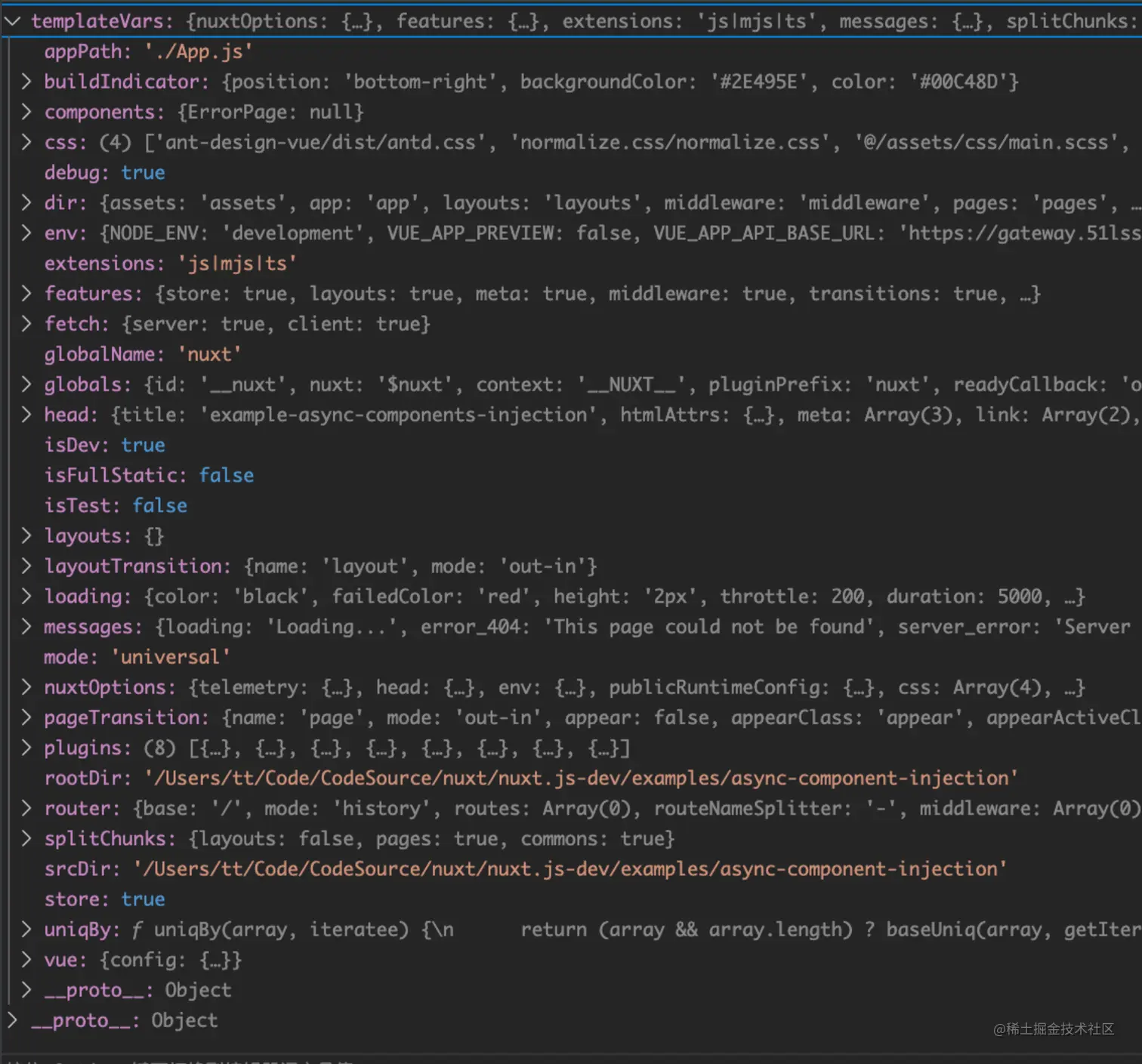Click the templateVars key name

97,21
